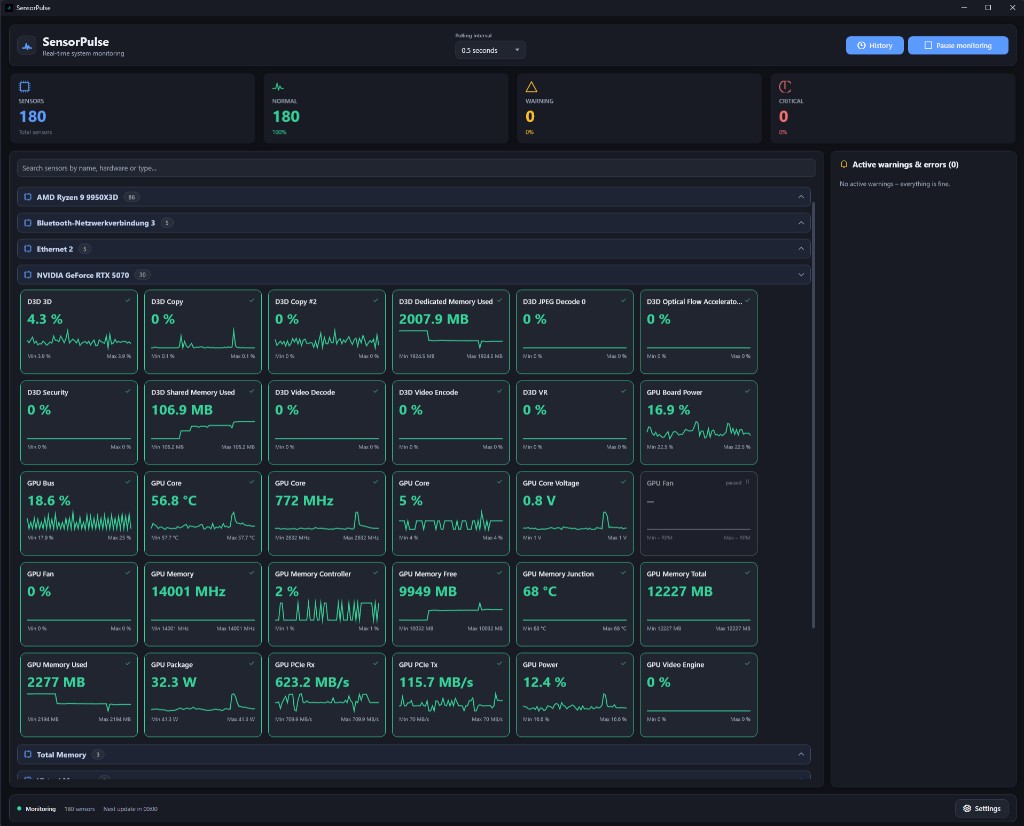Click the sensor list vertical scrollbar
The height and width of the screenshot is (826, 1024).
point(813,415)
